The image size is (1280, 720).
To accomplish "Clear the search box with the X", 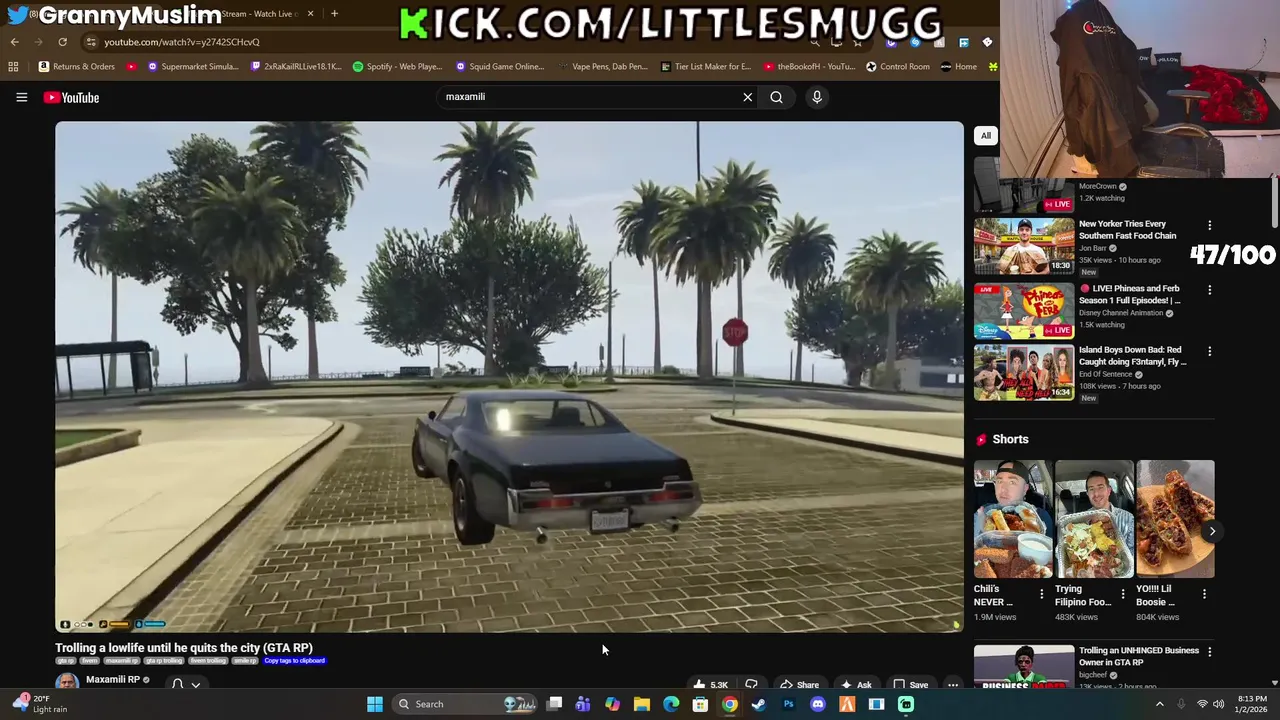I will click(747, 97).
